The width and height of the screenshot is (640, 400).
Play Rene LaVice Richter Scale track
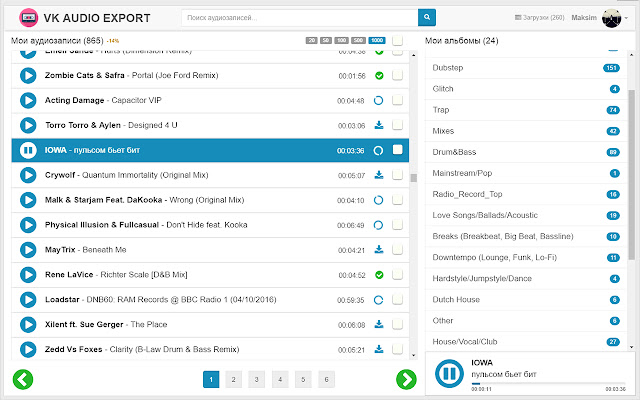(x=28, y=275)
